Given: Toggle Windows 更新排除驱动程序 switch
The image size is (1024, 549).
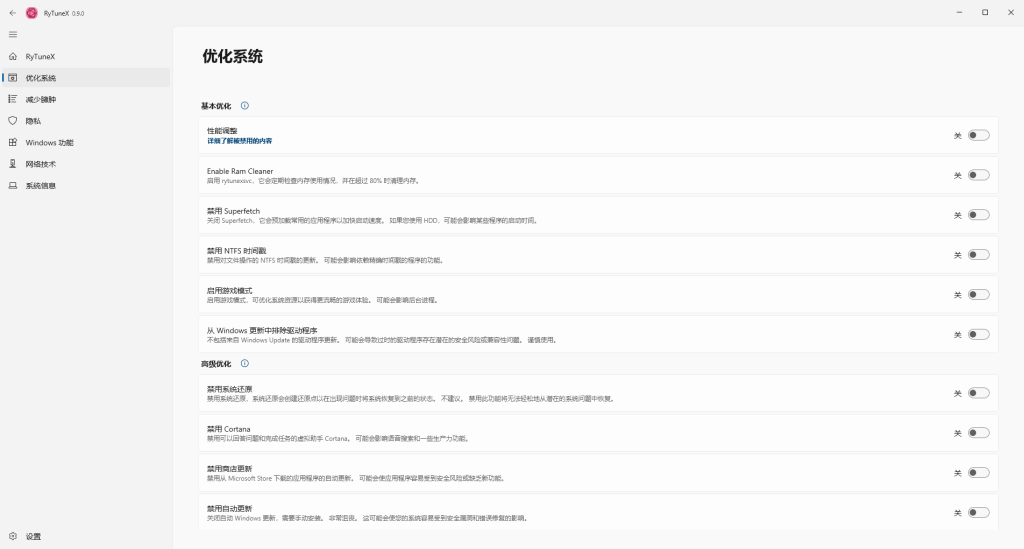Looking at the screenshot, I should click(978, 334).
